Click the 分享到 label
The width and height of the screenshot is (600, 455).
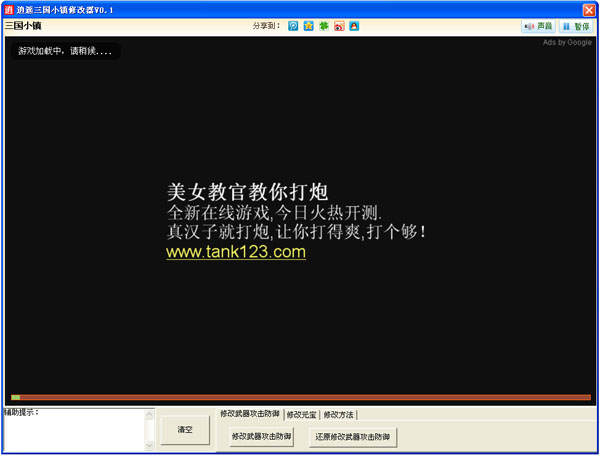[x=266, y=26]
